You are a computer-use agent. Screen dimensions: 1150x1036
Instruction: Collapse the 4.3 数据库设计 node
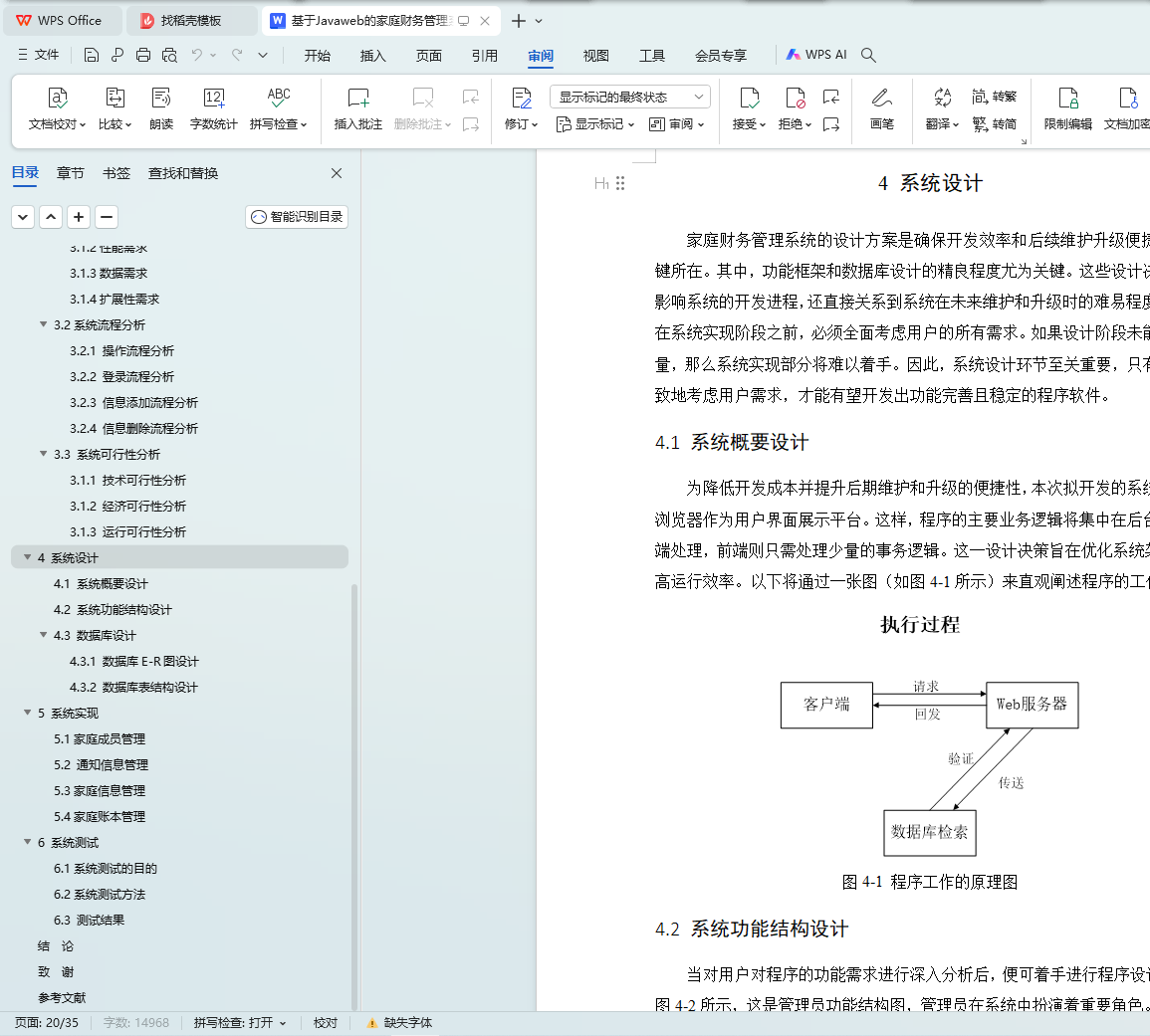tap(43, 635)
